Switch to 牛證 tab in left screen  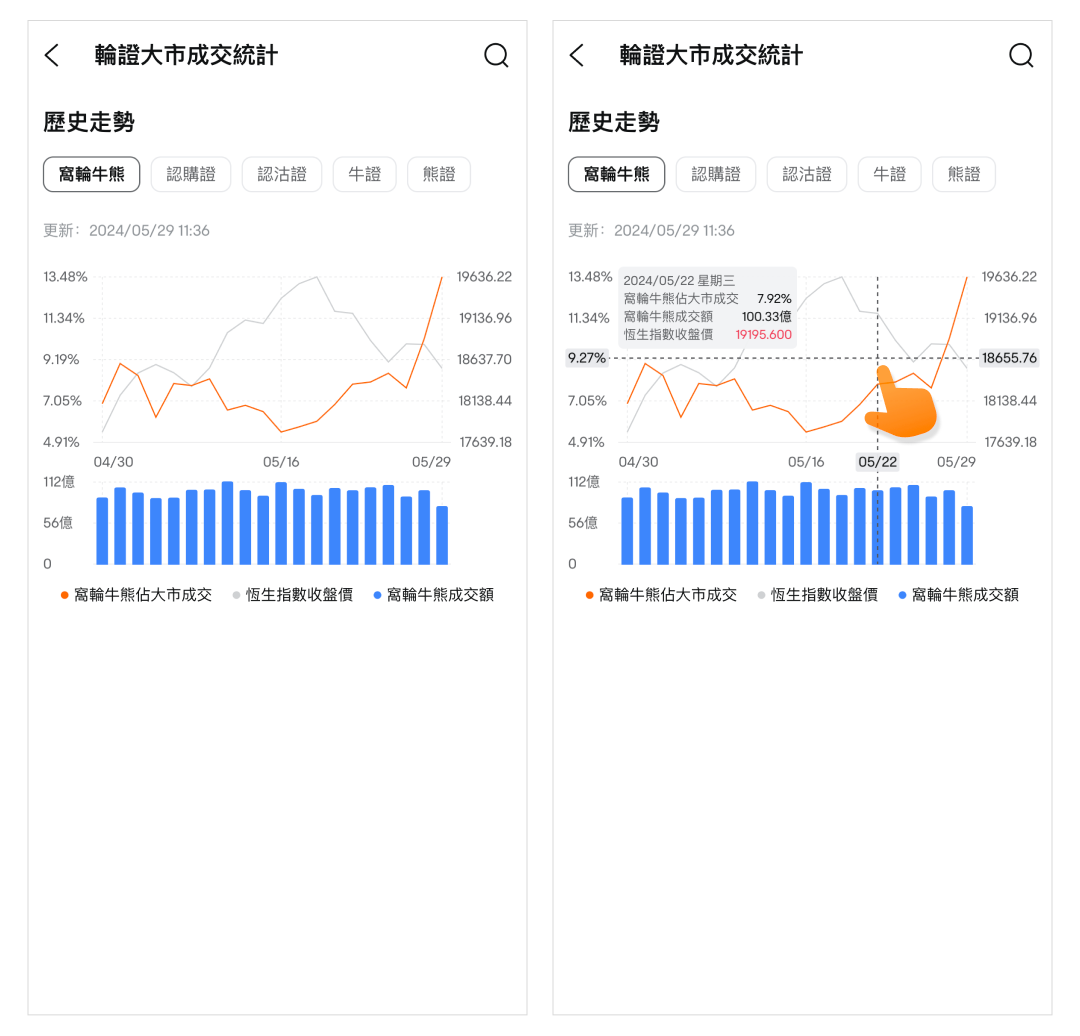pos(364,175)
